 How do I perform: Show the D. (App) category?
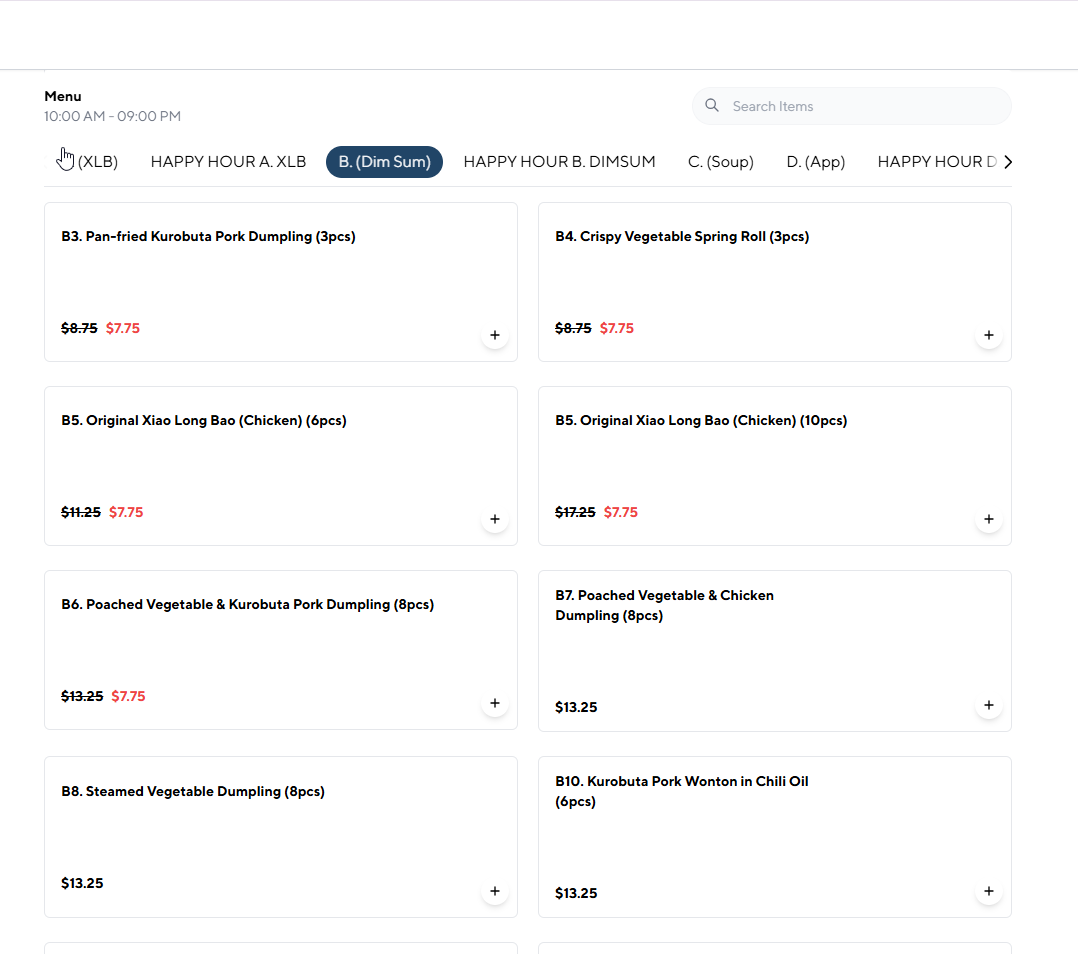pos(815,162)
